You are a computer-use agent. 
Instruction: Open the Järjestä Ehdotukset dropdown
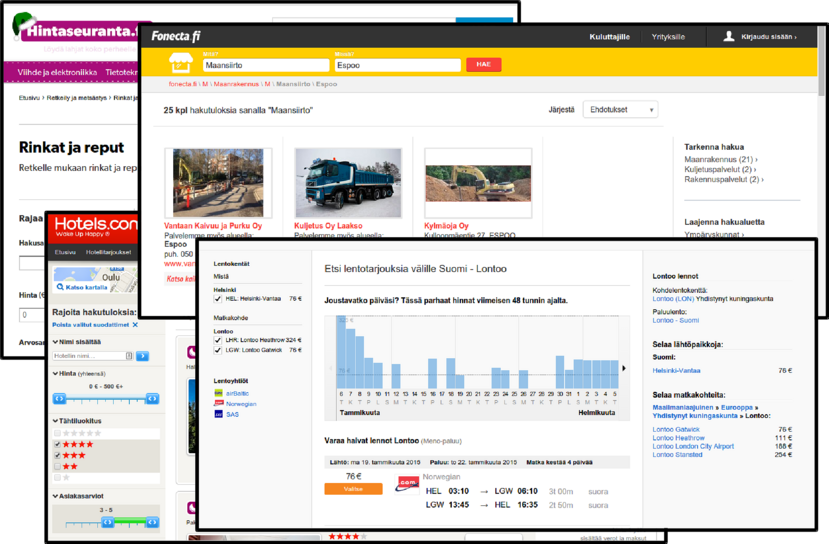pyautogui.click(x=620, y=109)
